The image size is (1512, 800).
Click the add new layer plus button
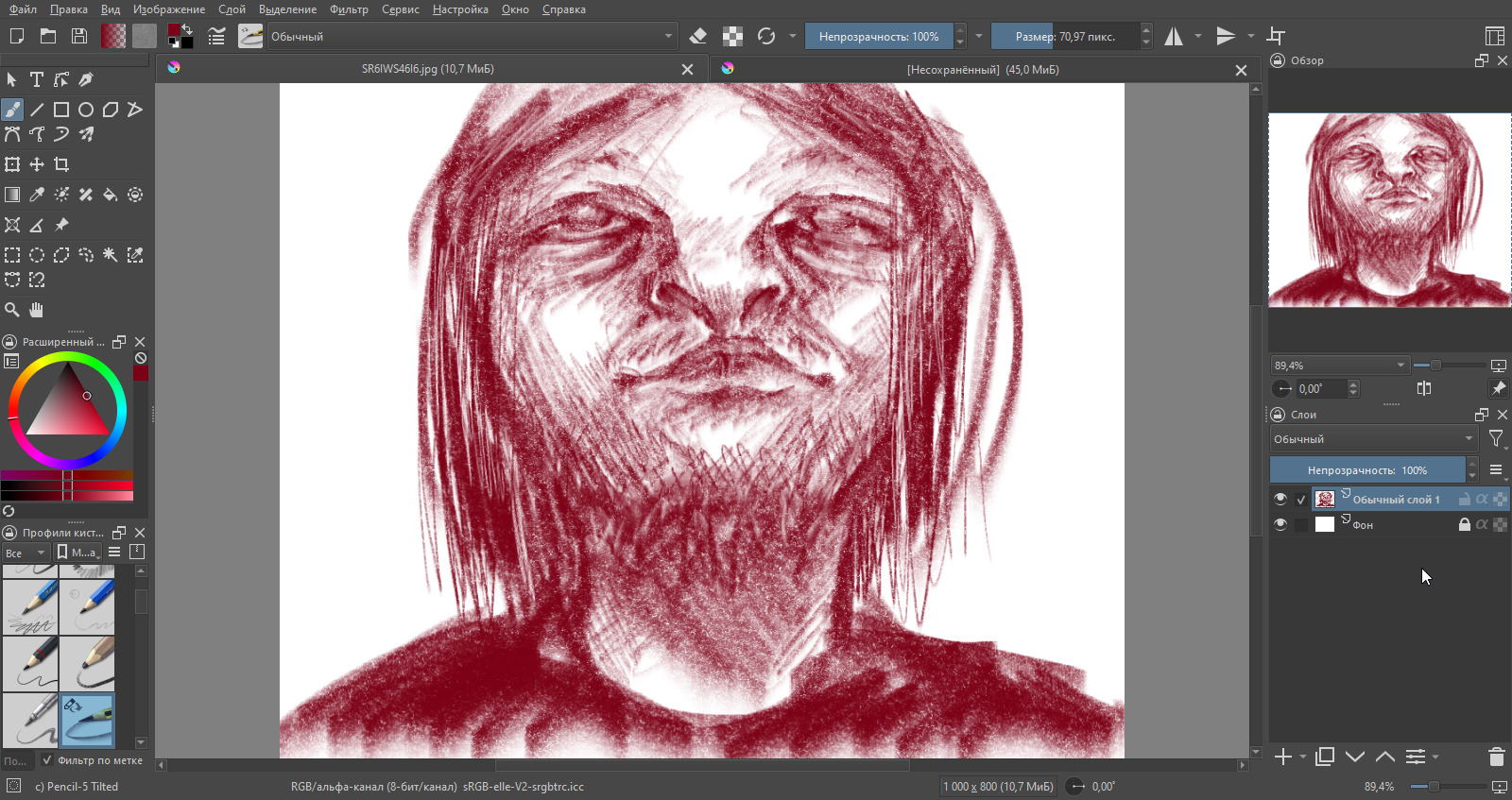click(x=1282, y=757)
